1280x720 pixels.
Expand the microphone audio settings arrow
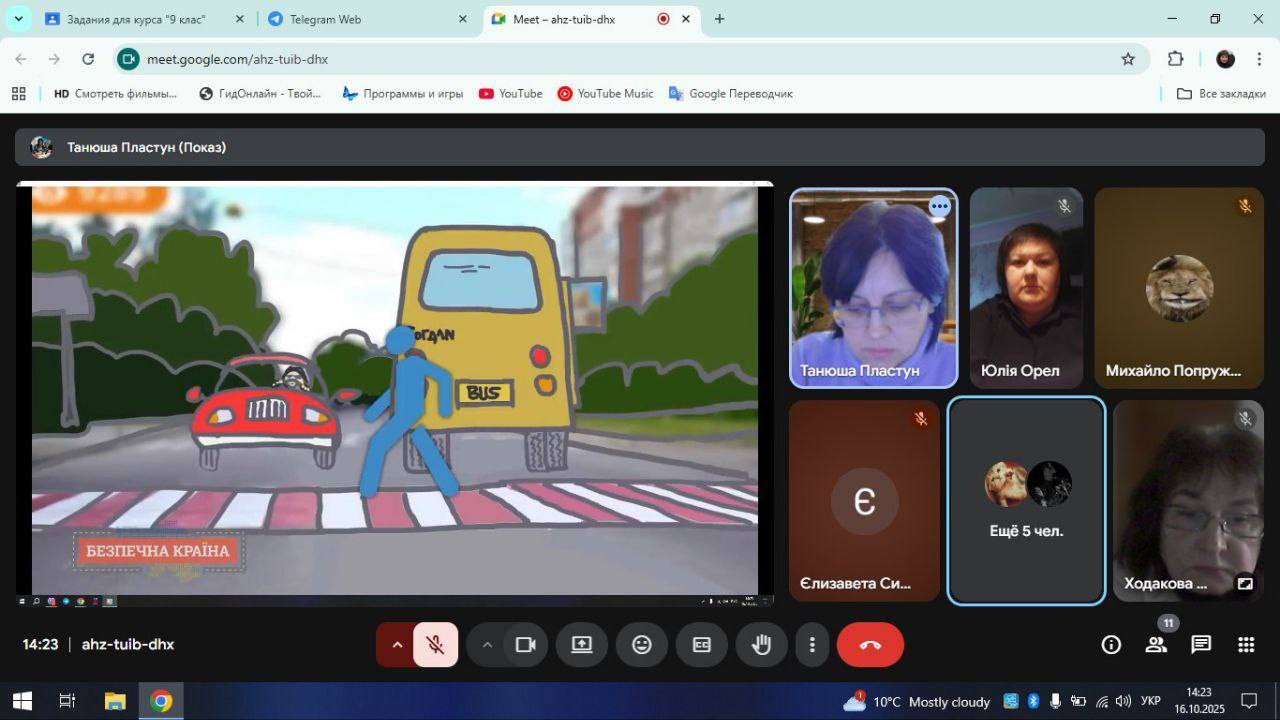(397, 645)
